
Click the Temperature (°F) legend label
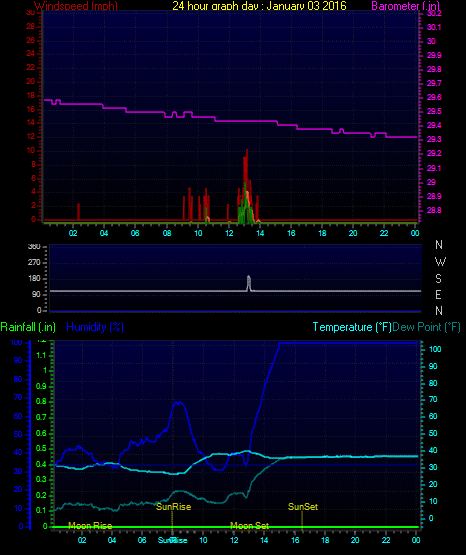point(352,327)
